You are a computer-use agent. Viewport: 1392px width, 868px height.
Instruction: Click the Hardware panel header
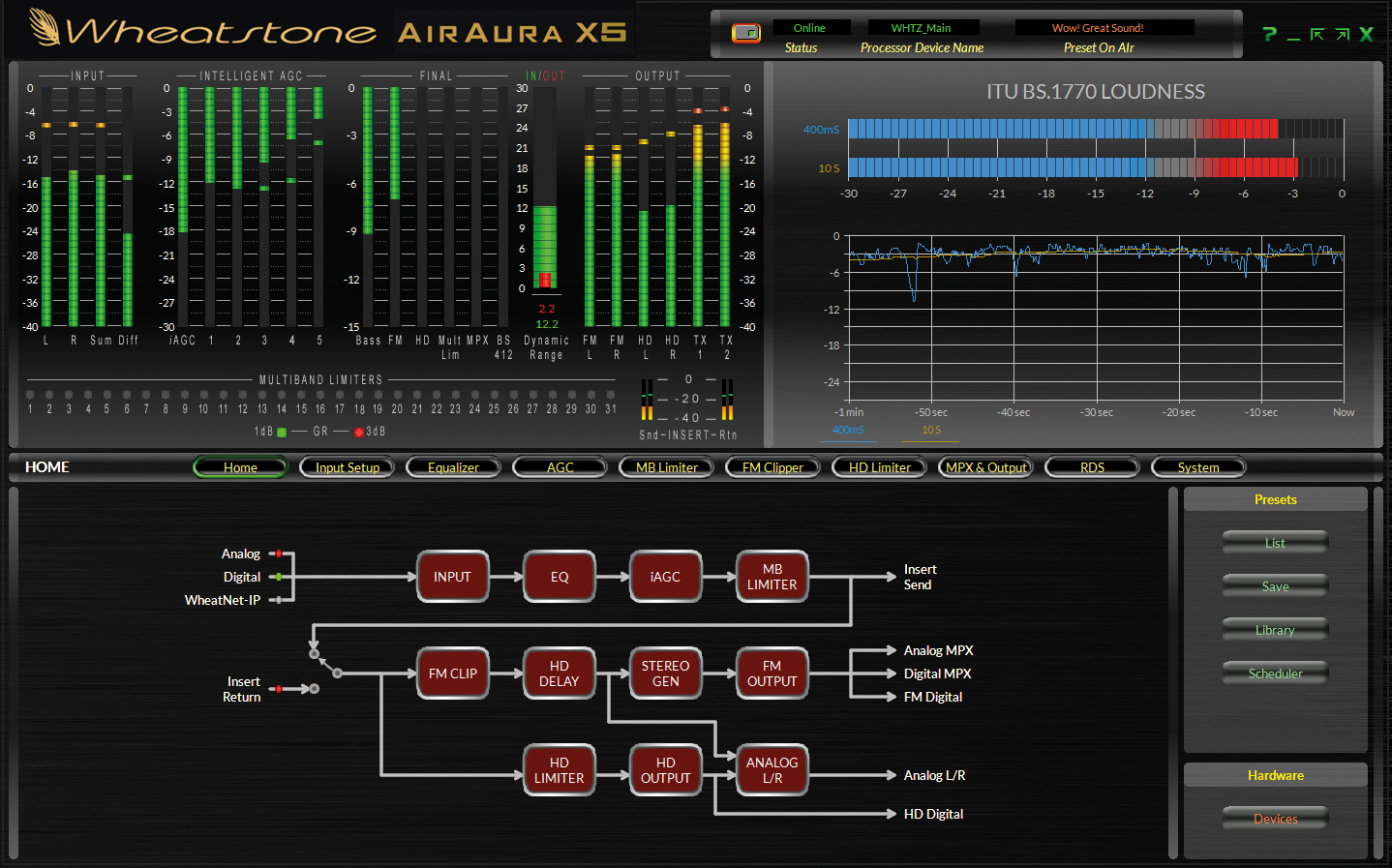[1276, 775]
